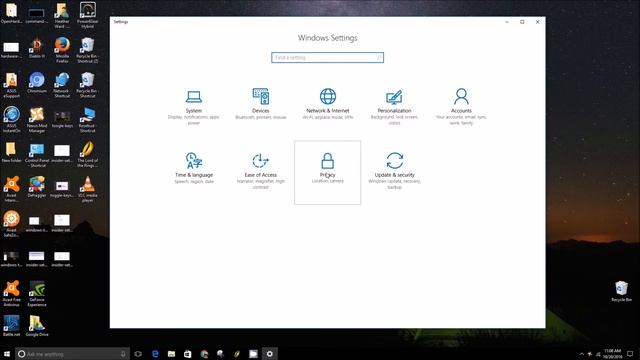Select the GeForce Experience desktop icon

click(37, 294)
